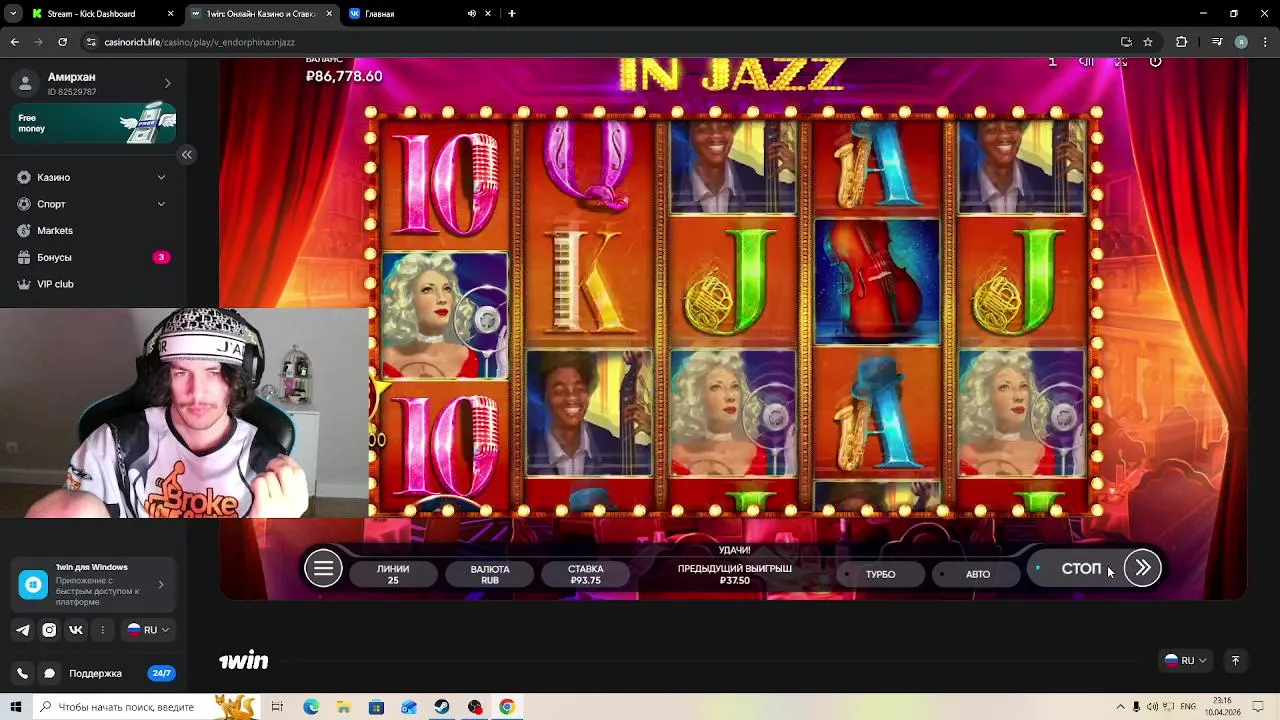Click the ID 82529787 text
Image resolution: width=1280 pixels, height=720 pixels.
pyautogui.click(x=72, y=92)
